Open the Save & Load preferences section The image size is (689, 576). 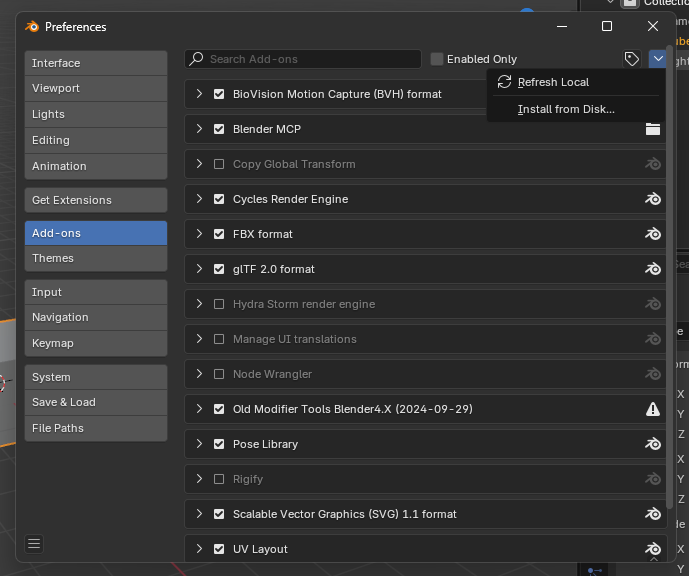[x=96, y=402]
